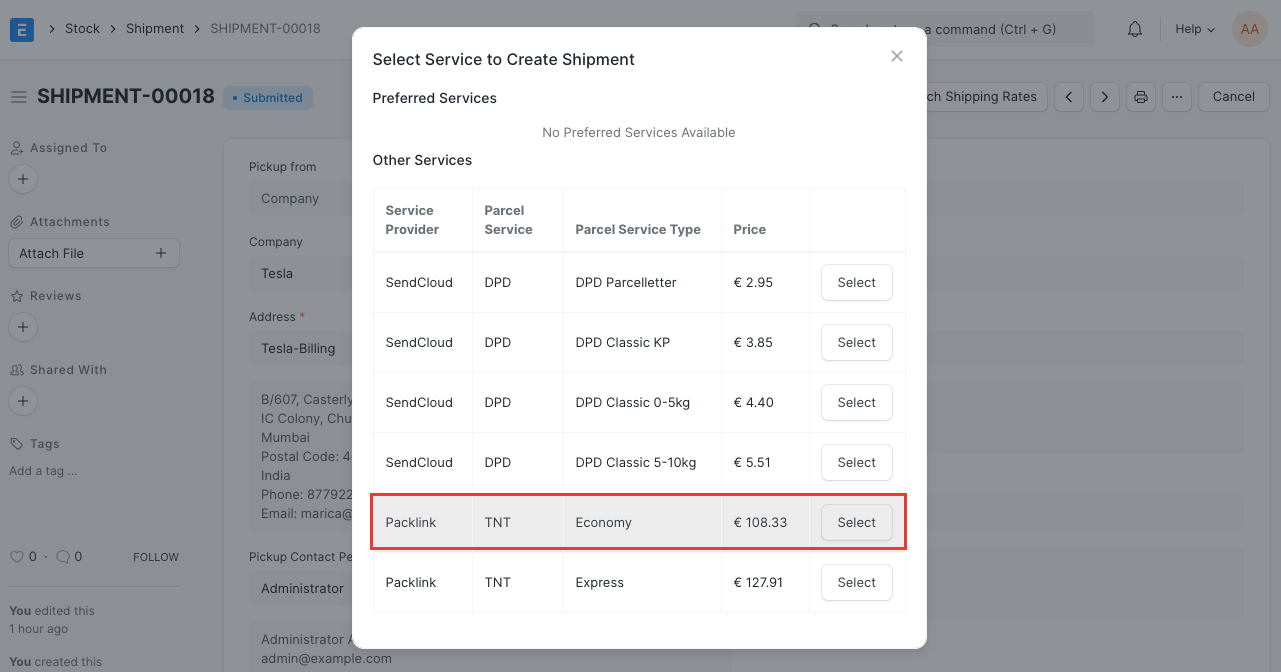
Task: Open more actions via the ellipsis icon
Action: pos(1177,96)
